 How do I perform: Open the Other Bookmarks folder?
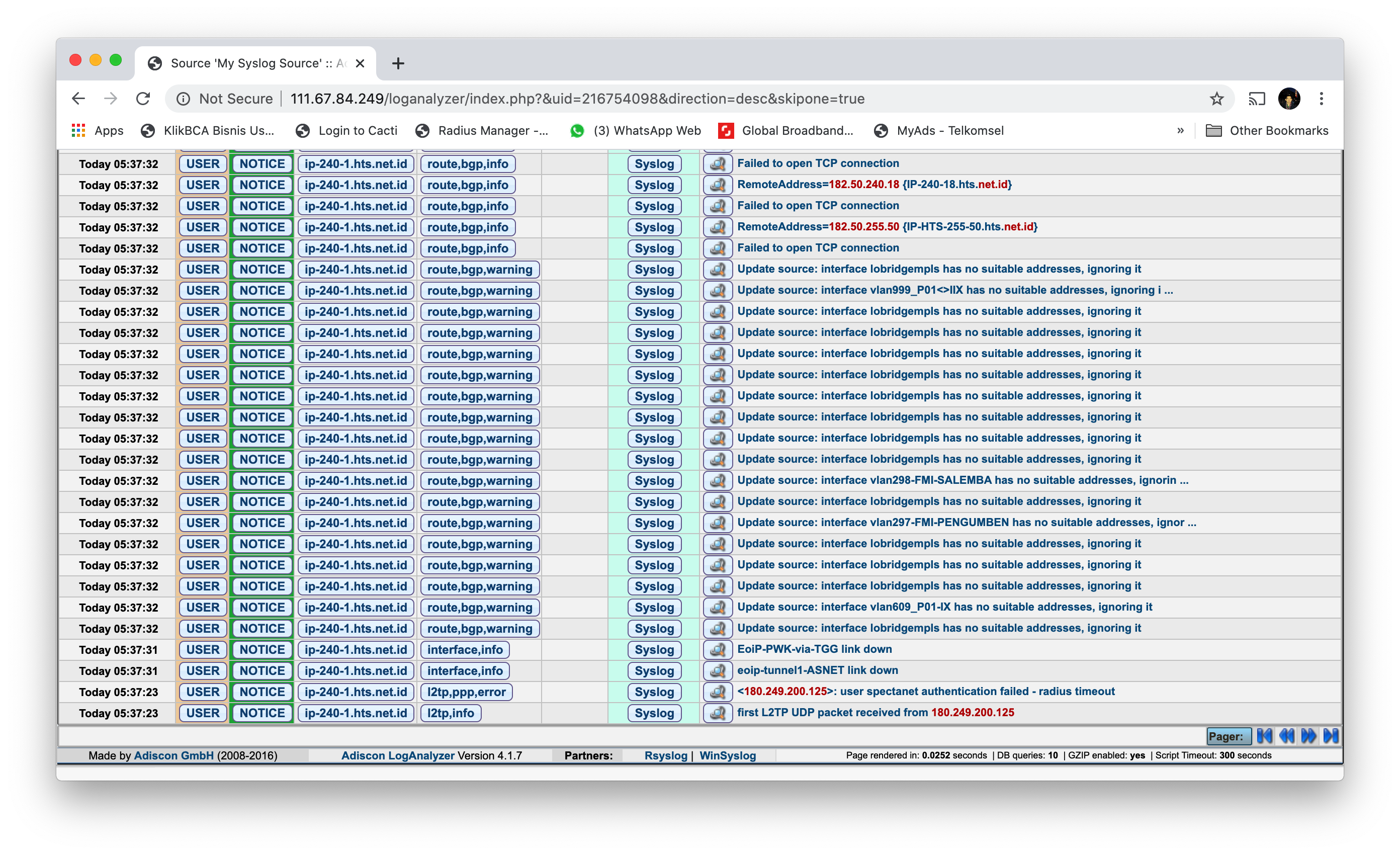coord(1267,131)
